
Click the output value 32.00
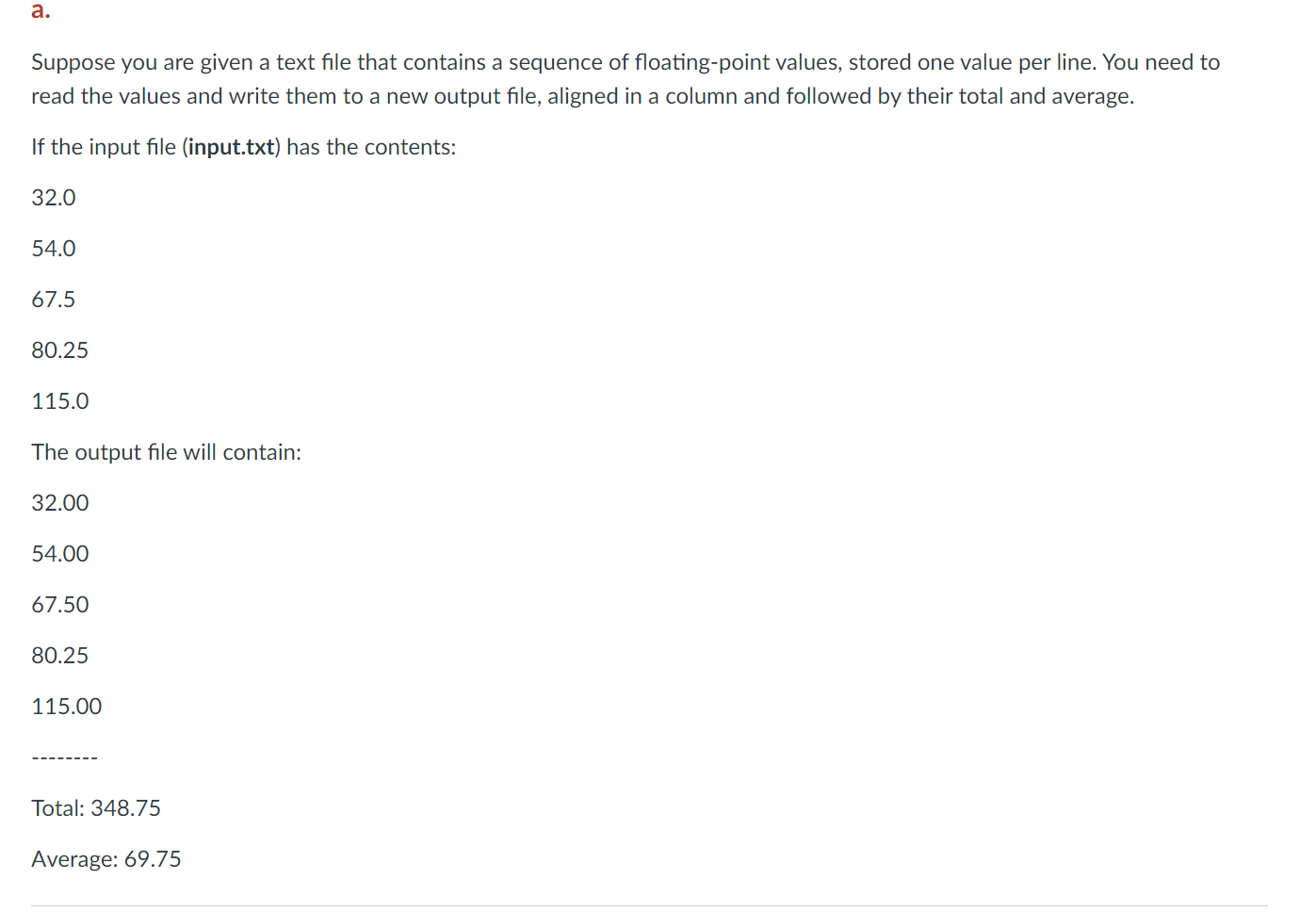[60, 503]
